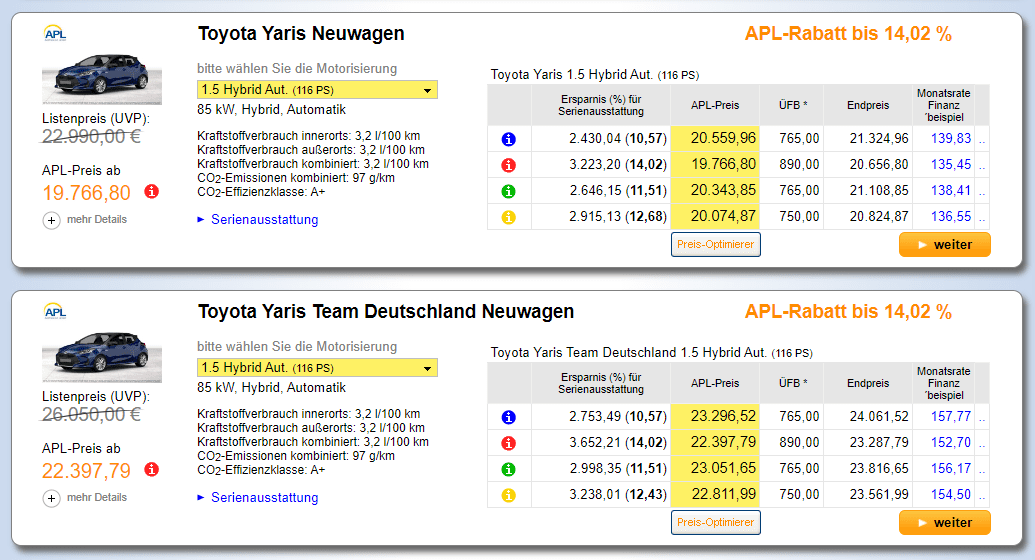Click APL-Preis cell 22.811,99
This screenshot has height=560, width=1035.
coord(716,495)
